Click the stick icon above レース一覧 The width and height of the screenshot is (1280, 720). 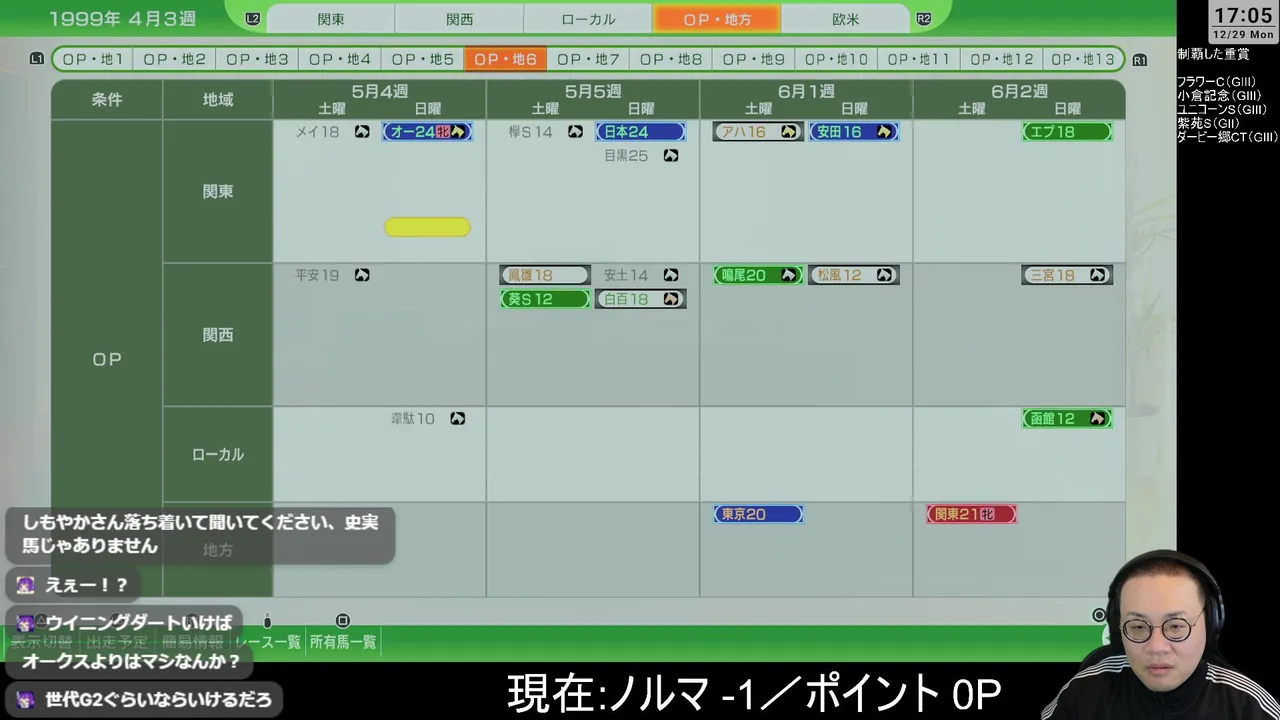[x=267, y=621]
